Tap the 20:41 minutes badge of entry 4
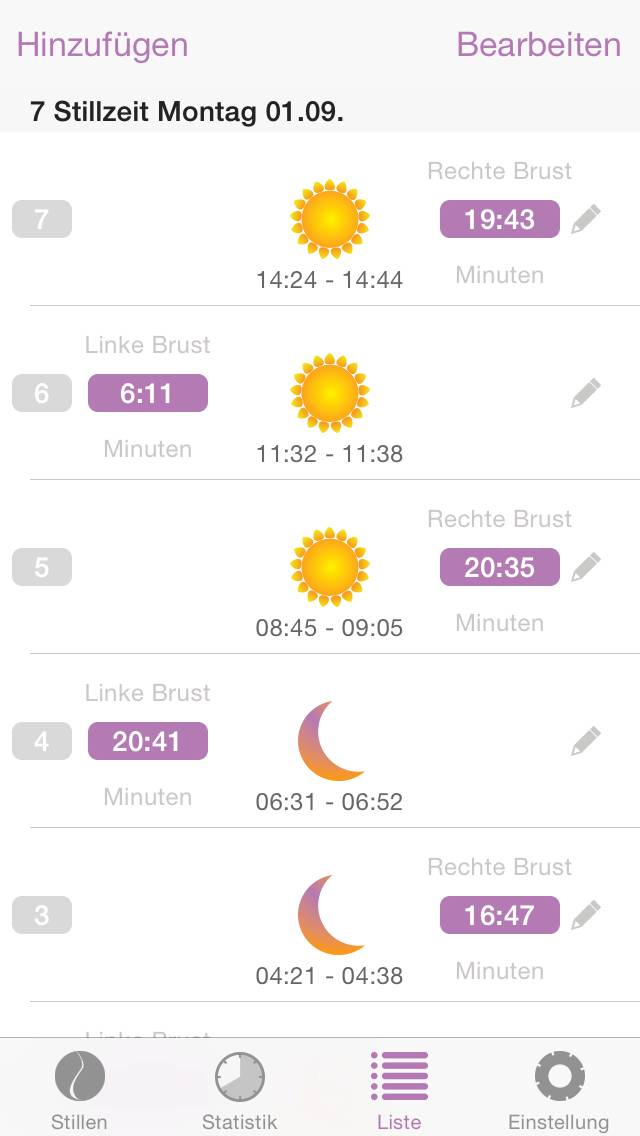 [x=147, y=741]
